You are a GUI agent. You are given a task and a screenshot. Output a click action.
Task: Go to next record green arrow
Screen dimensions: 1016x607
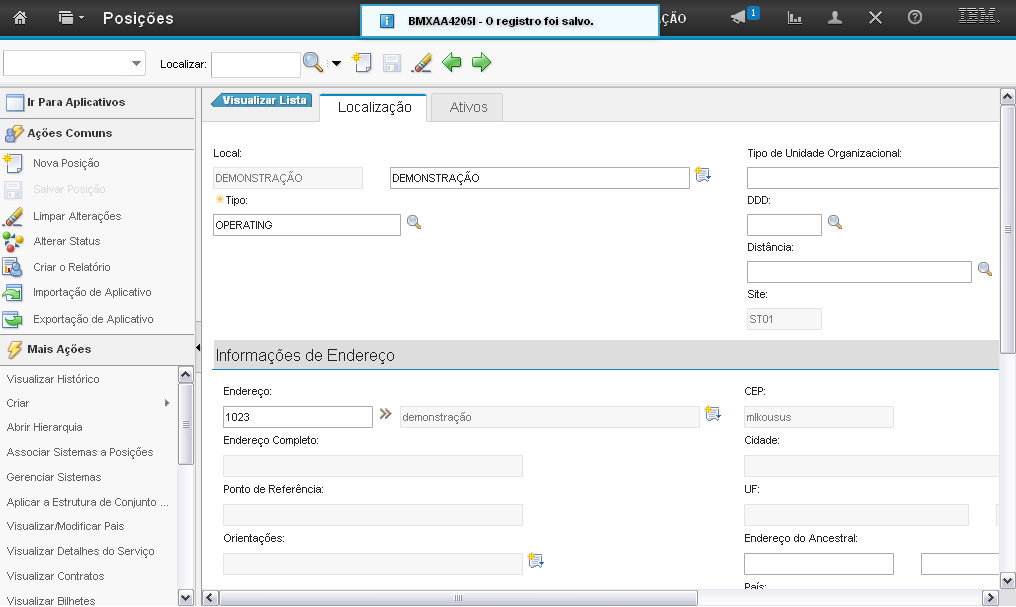(x=482, y=63)
